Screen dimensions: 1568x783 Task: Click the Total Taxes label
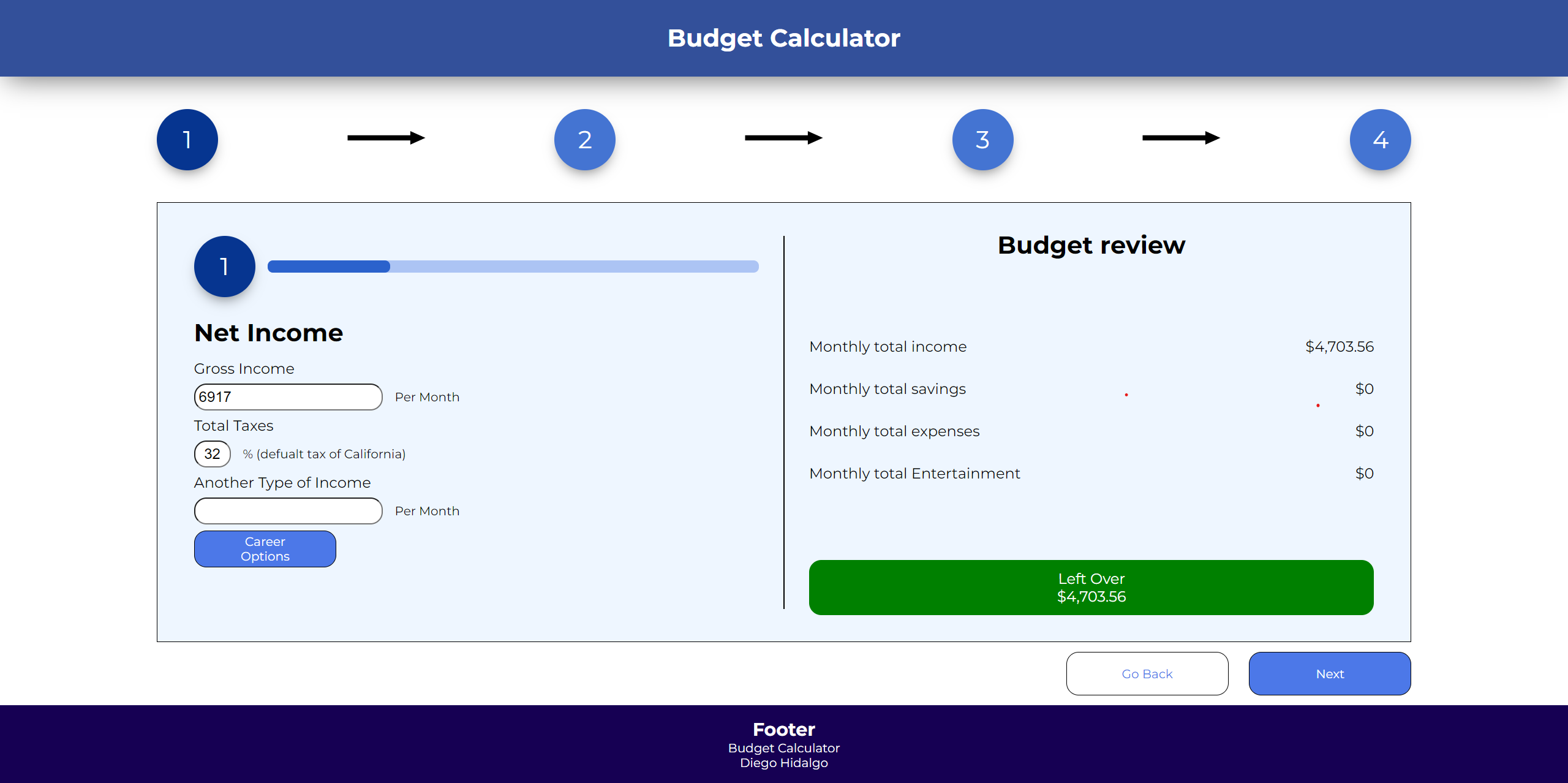point(234,426)
